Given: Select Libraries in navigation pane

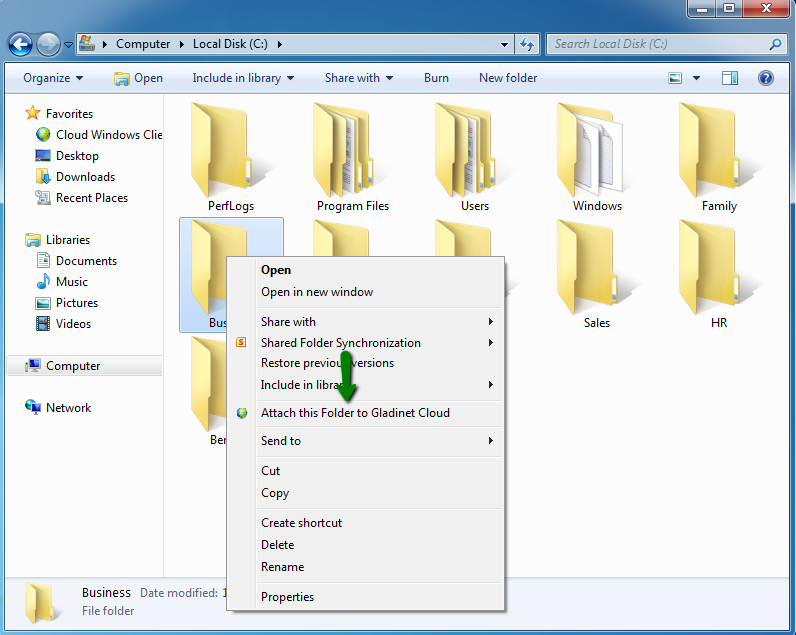Looking at the screenshot, I should pyautogui.click(x=57, y=240).
